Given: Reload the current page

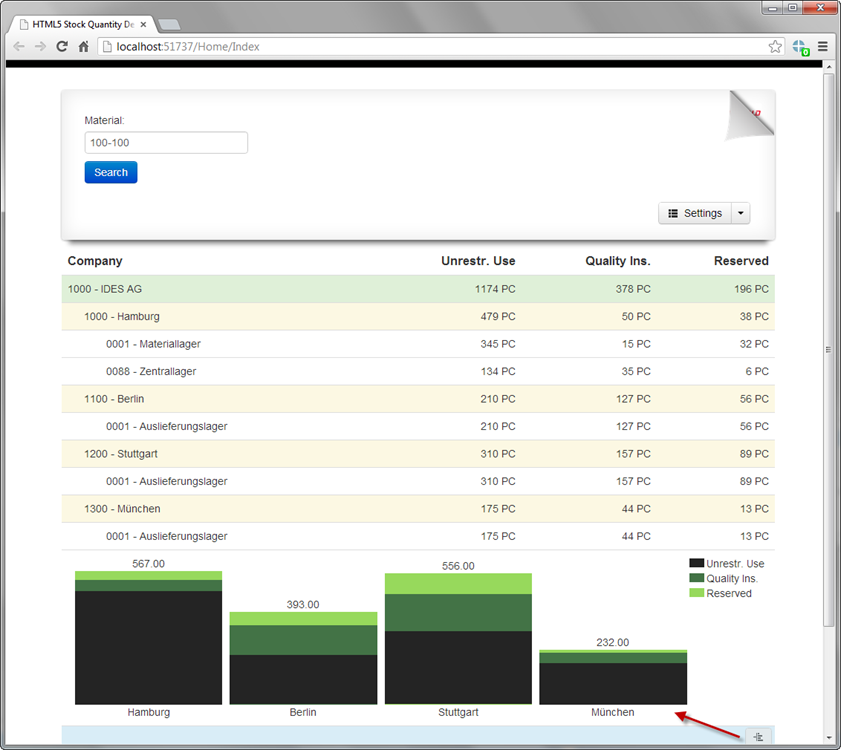Looking at the screenshot, I should tap(62, 46).
